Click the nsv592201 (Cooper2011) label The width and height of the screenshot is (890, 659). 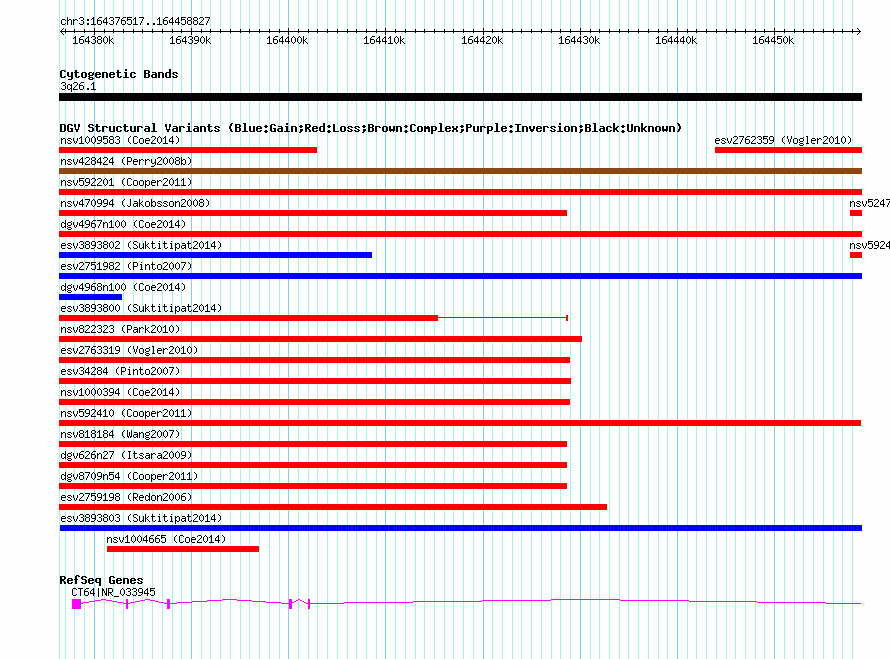pos(126,182)
